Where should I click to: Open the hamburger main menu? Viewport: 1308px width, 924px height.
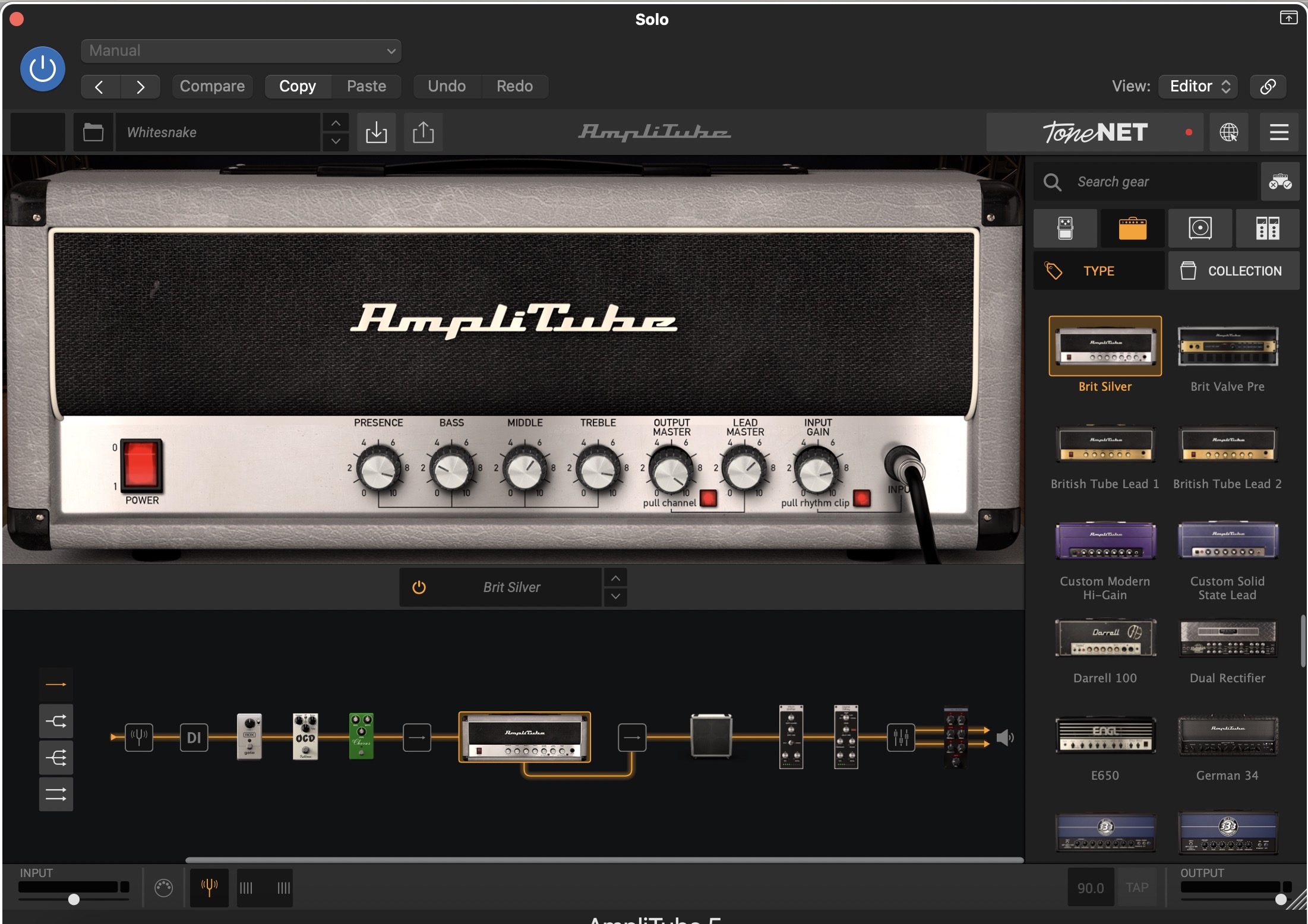(1279, 132)
